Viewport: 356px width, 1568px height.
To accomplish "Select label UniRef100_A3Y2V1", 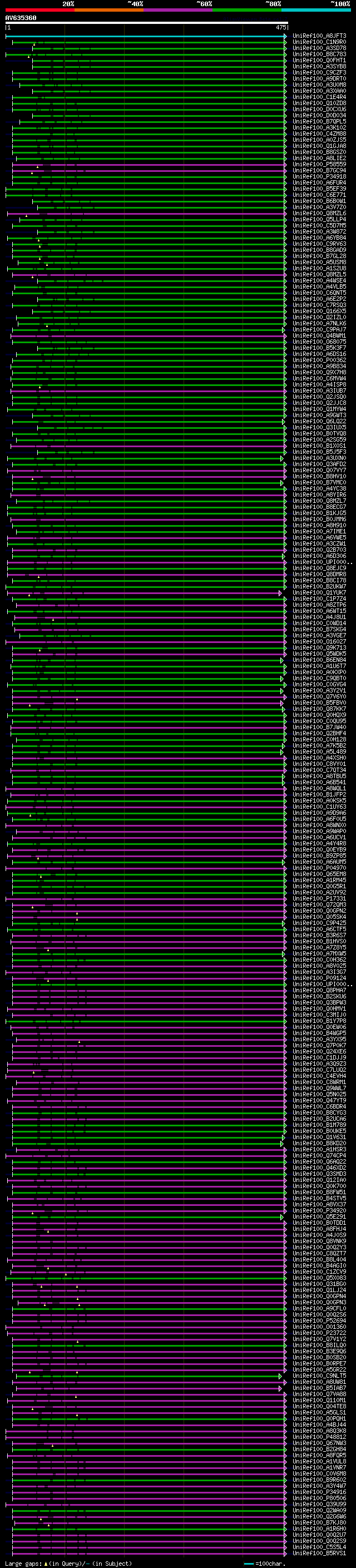I will pyautogui.click(x=319, y=690).
